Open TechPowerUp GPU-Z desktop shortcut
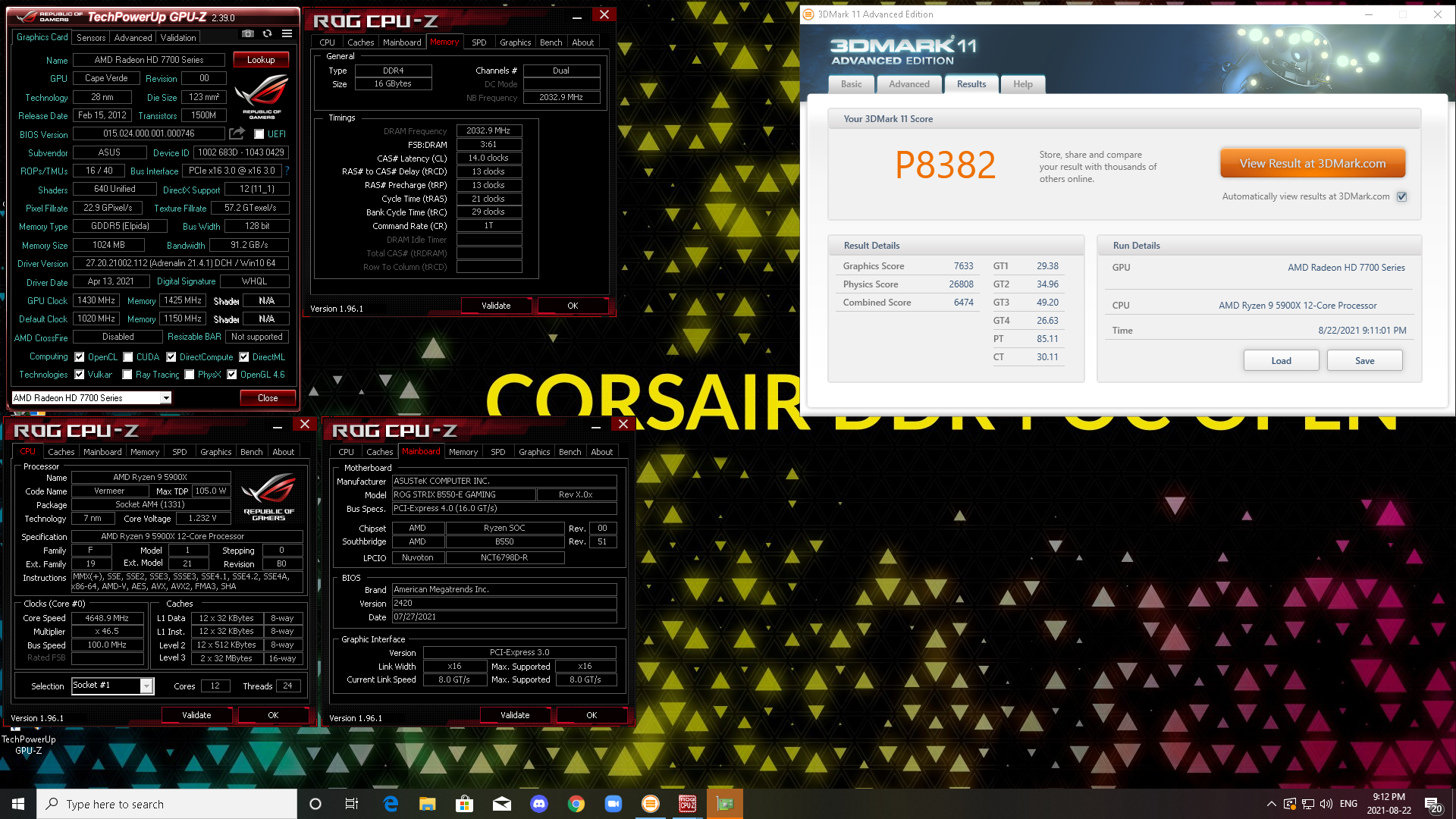The height and width of the screenshot is (819, 1456). (x=29, y=739)
